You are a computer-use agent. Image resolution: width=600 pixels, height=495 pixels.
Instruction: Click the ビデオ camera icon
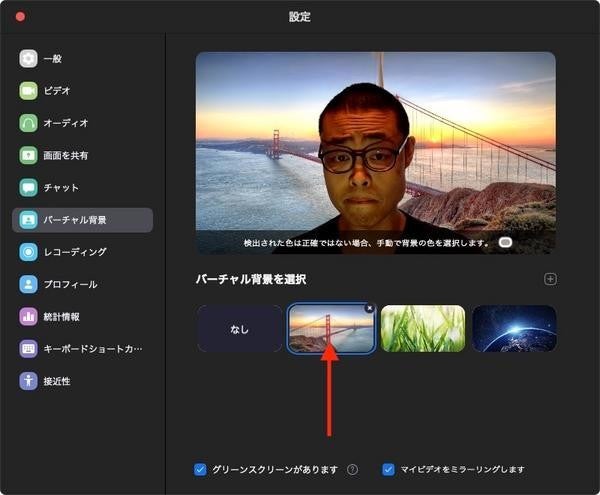[28, 91]
